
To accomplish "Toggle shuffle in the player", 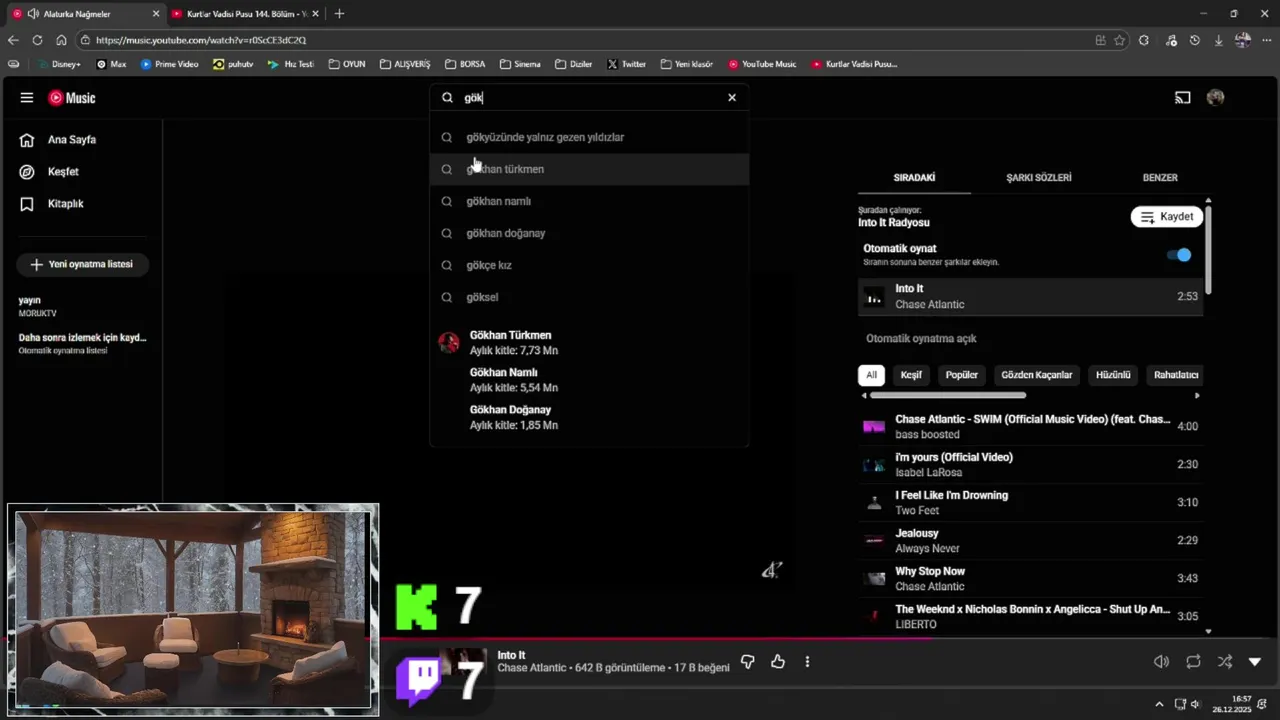I will pyautogui.click(x=1225, y=662).
